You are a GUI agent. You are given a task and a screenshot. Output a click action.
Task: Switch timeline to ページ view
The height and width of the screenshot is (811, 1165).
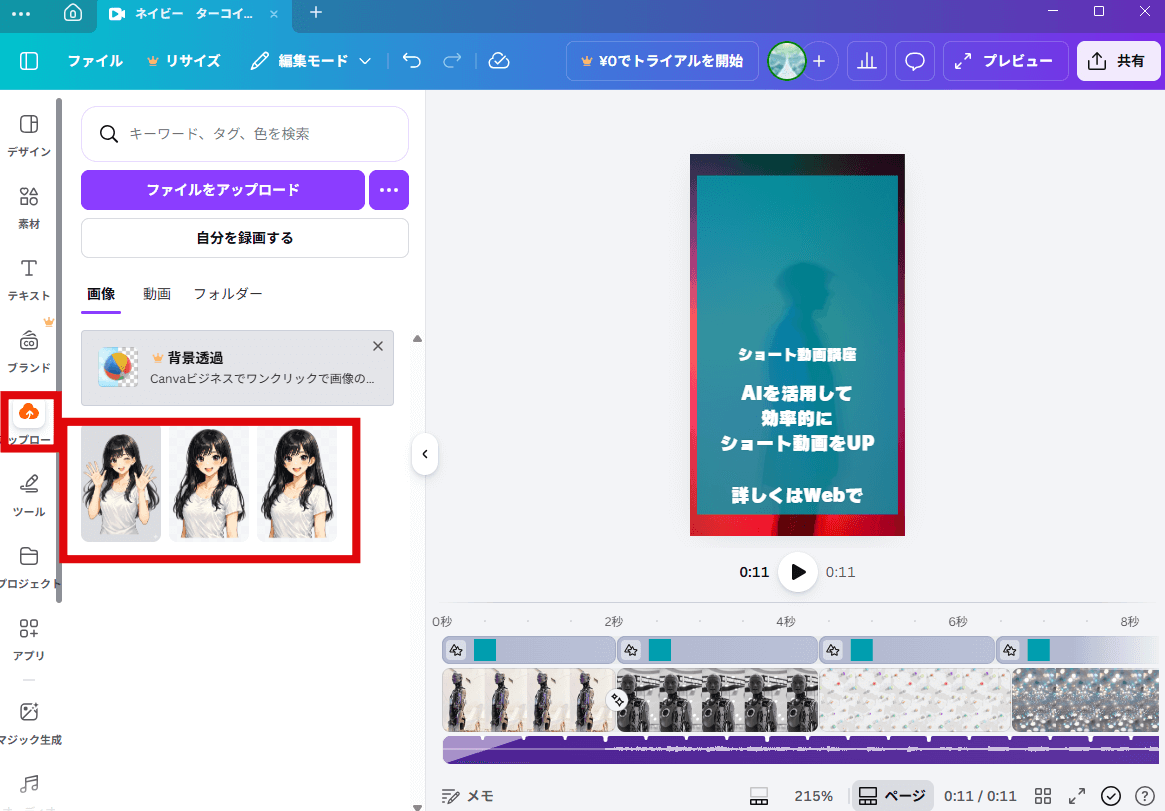click(891, 795)
